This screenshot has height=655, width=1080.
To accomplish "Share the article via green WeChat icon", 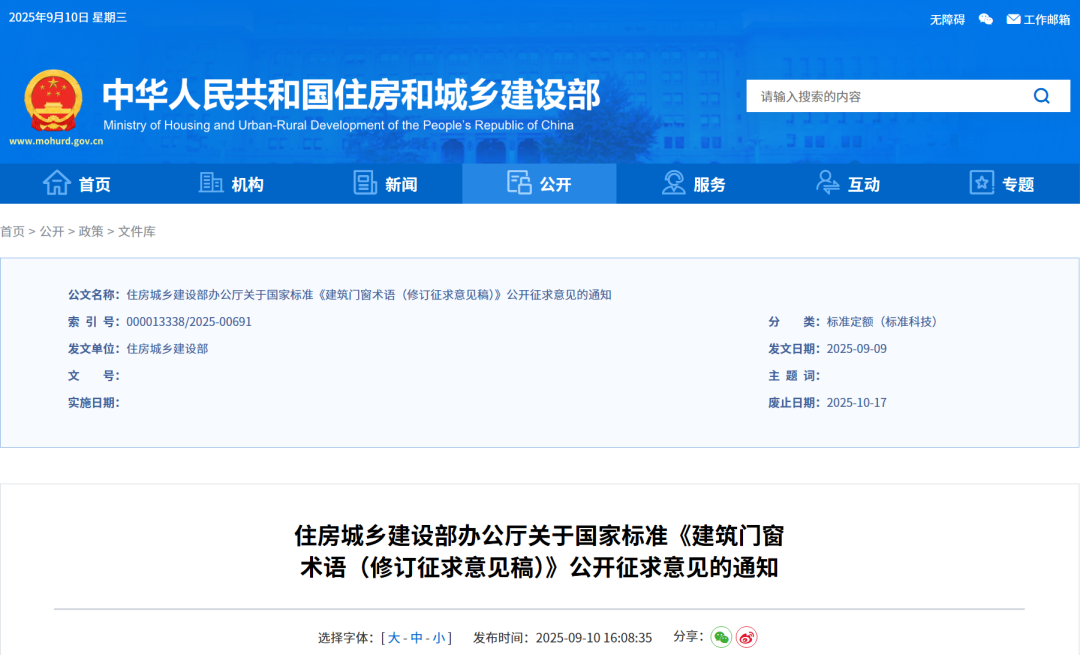I will pos(721,637).
